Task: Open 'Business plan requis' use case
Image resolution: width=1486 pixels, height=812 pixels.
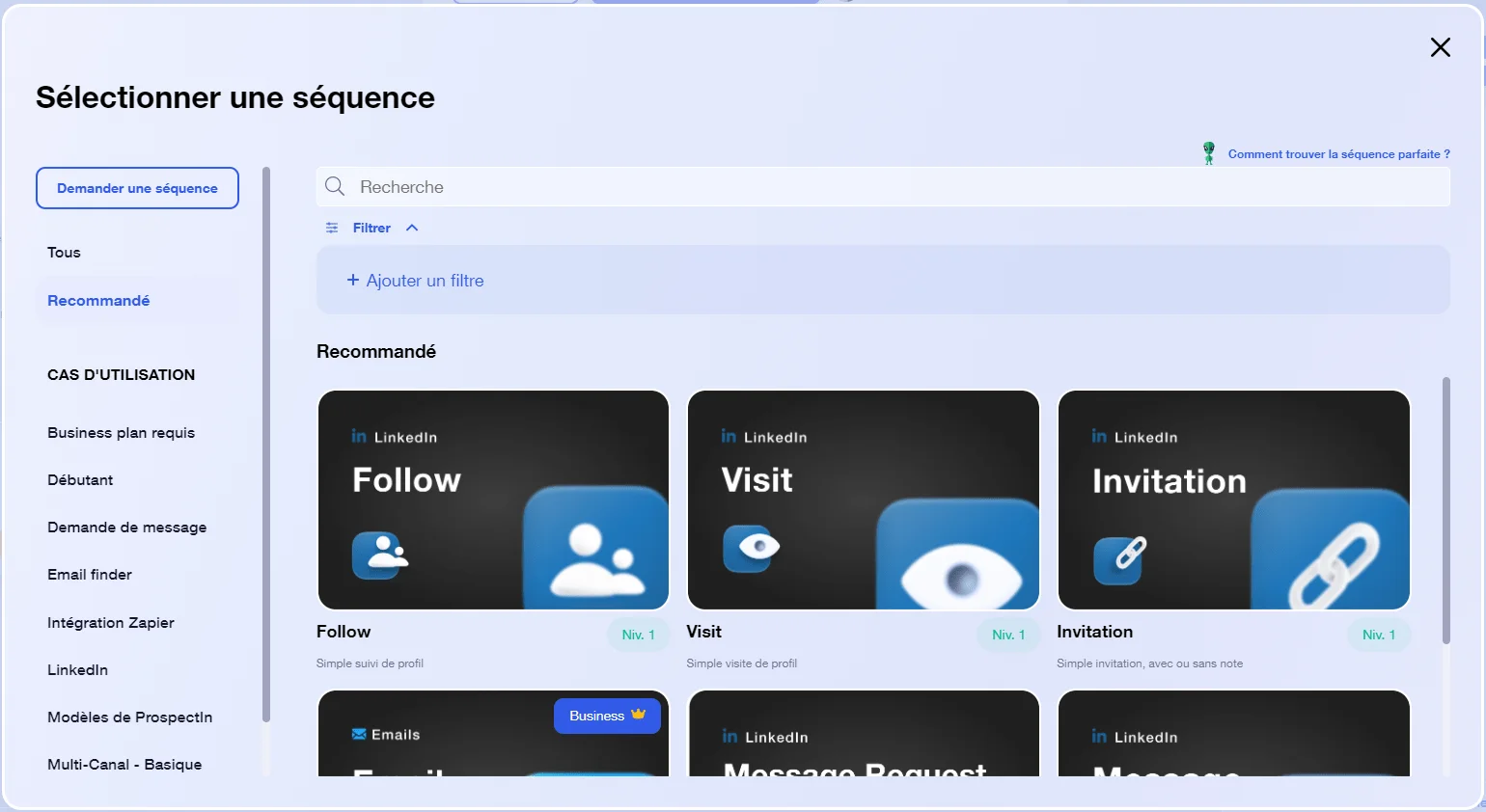Action: (x=121, y=433)
